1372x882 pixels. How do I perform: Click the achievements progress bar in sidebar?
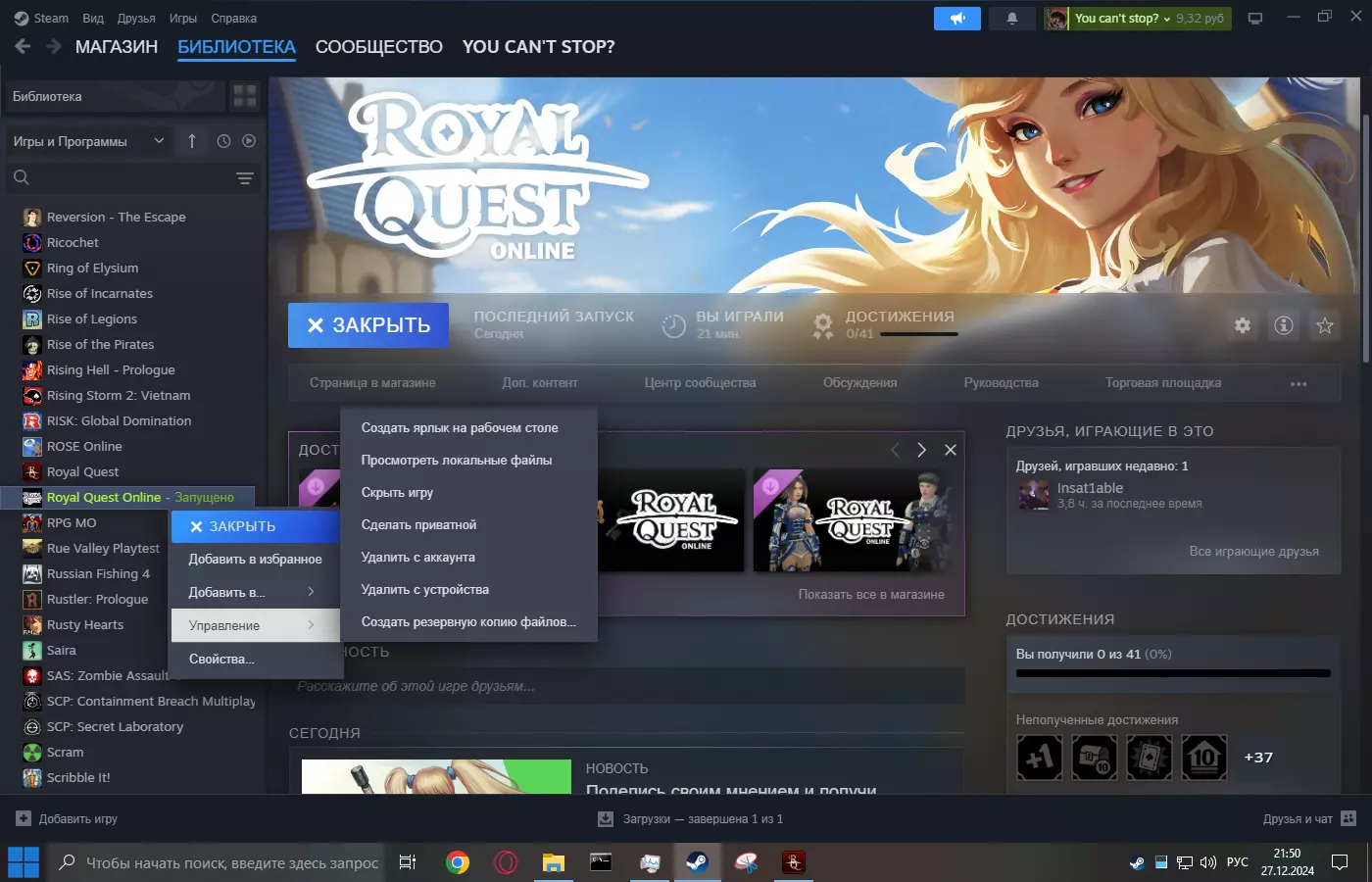click(x=1173, y=673)
